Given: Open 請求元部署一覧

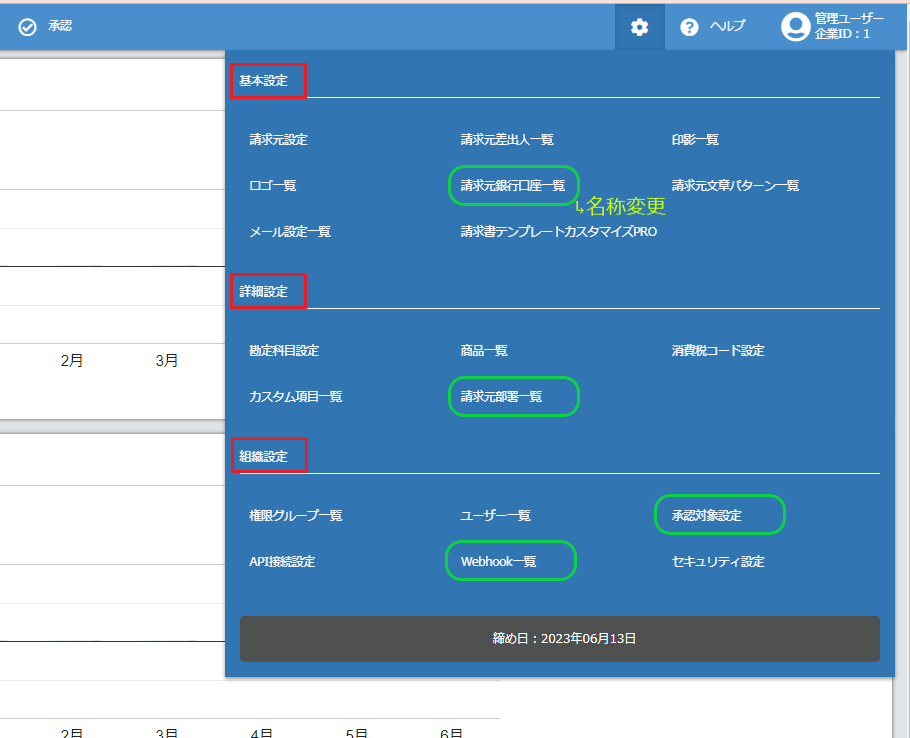Looking at the screenshot, I should pyautogui.click(x=513, y=396).
